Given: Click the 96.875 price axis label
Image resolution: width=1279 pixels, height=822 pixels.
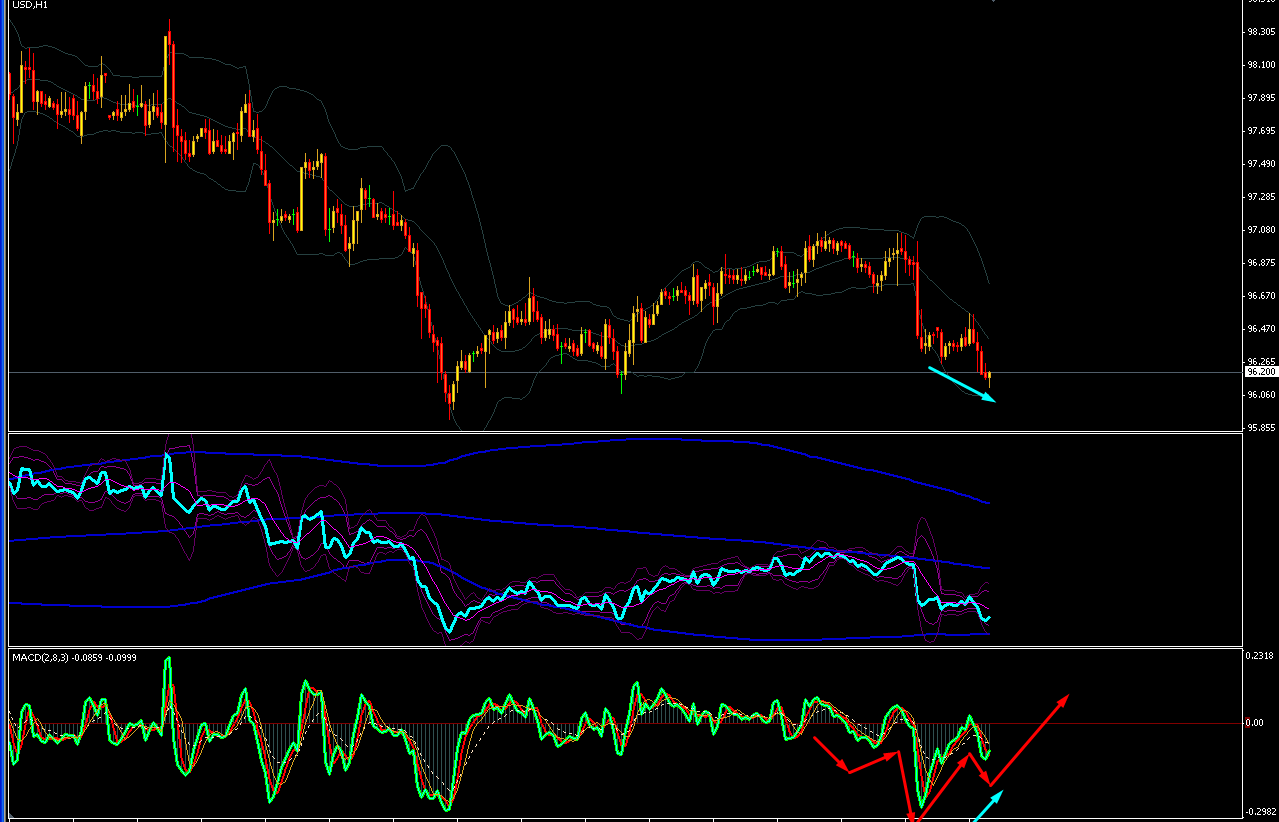Looking at the screenshot, I should (x=1260, y=263).
